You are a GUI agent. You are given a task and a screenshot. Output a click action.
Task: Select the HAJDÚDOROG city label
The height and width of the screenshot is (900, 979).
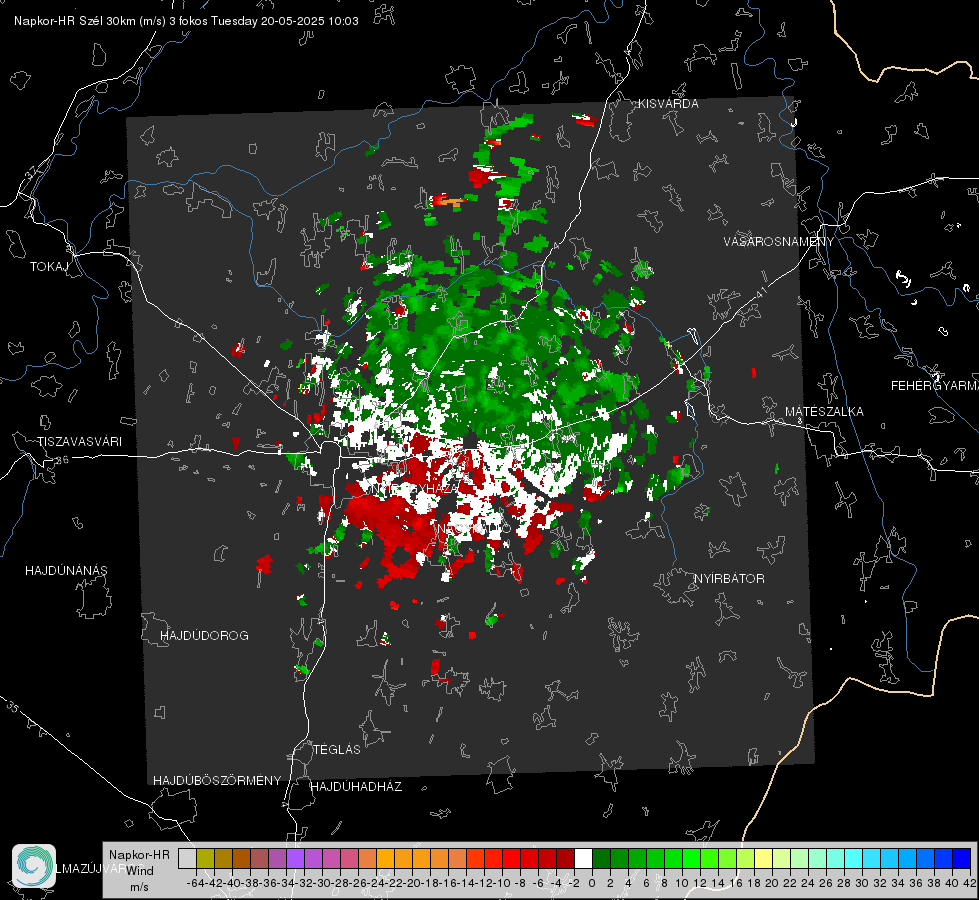[x=204, y=635]
